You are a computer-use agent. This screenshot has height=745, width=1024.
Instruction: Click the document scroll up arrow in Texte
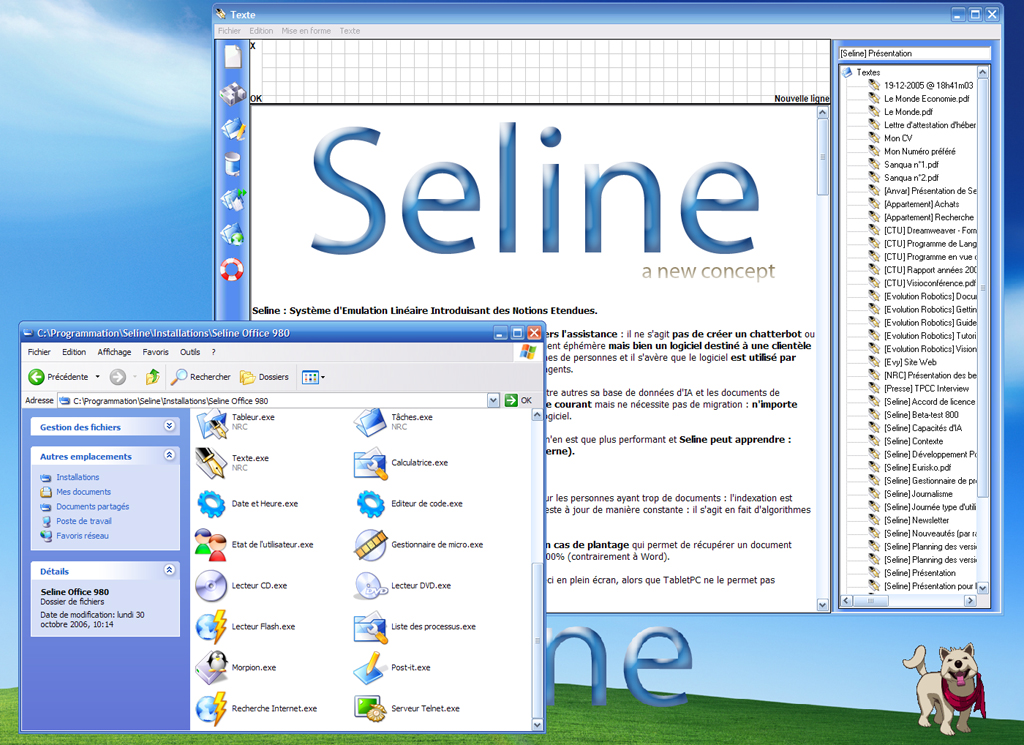[822, 113]
